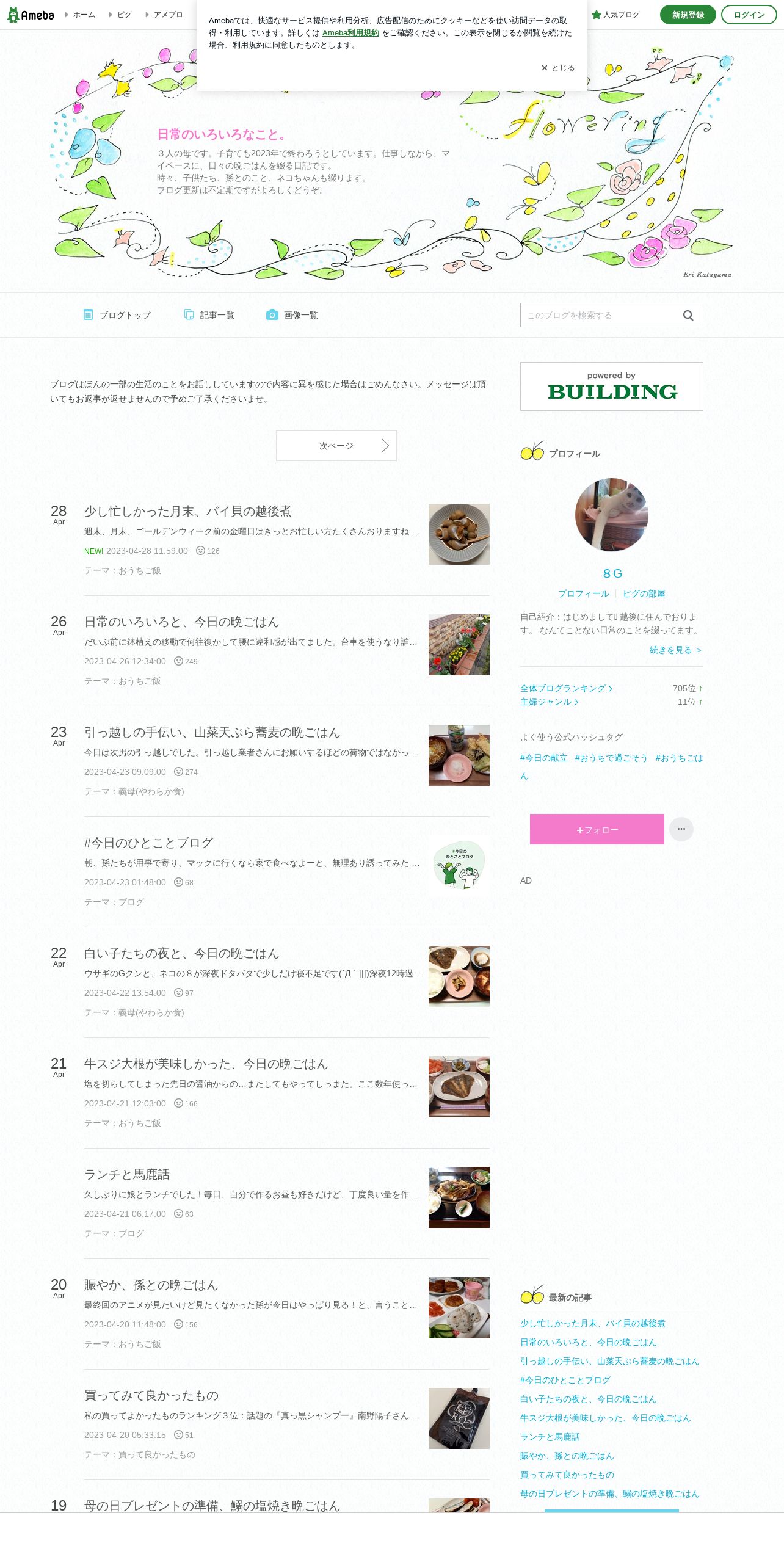The height and width of the screenshot is (1568, 784).
Task: Open バイ貝の越後煮 article thumbnail
Action: click(x=459, y=534)
